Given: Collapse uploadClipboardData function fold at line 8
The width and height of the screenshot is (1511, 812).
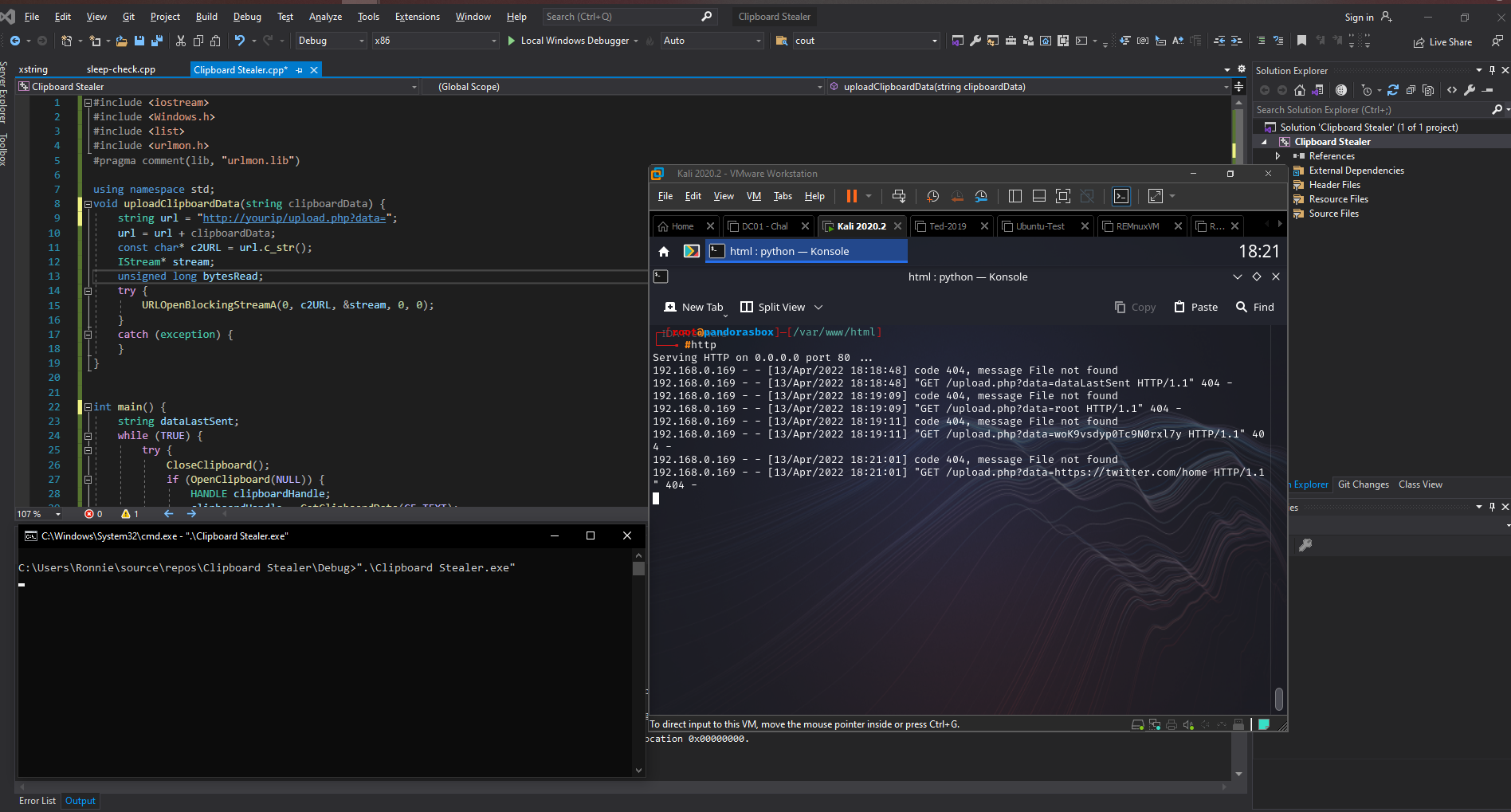Looking at the screenshot, I should pyautogui.click(x=88, y=204).
